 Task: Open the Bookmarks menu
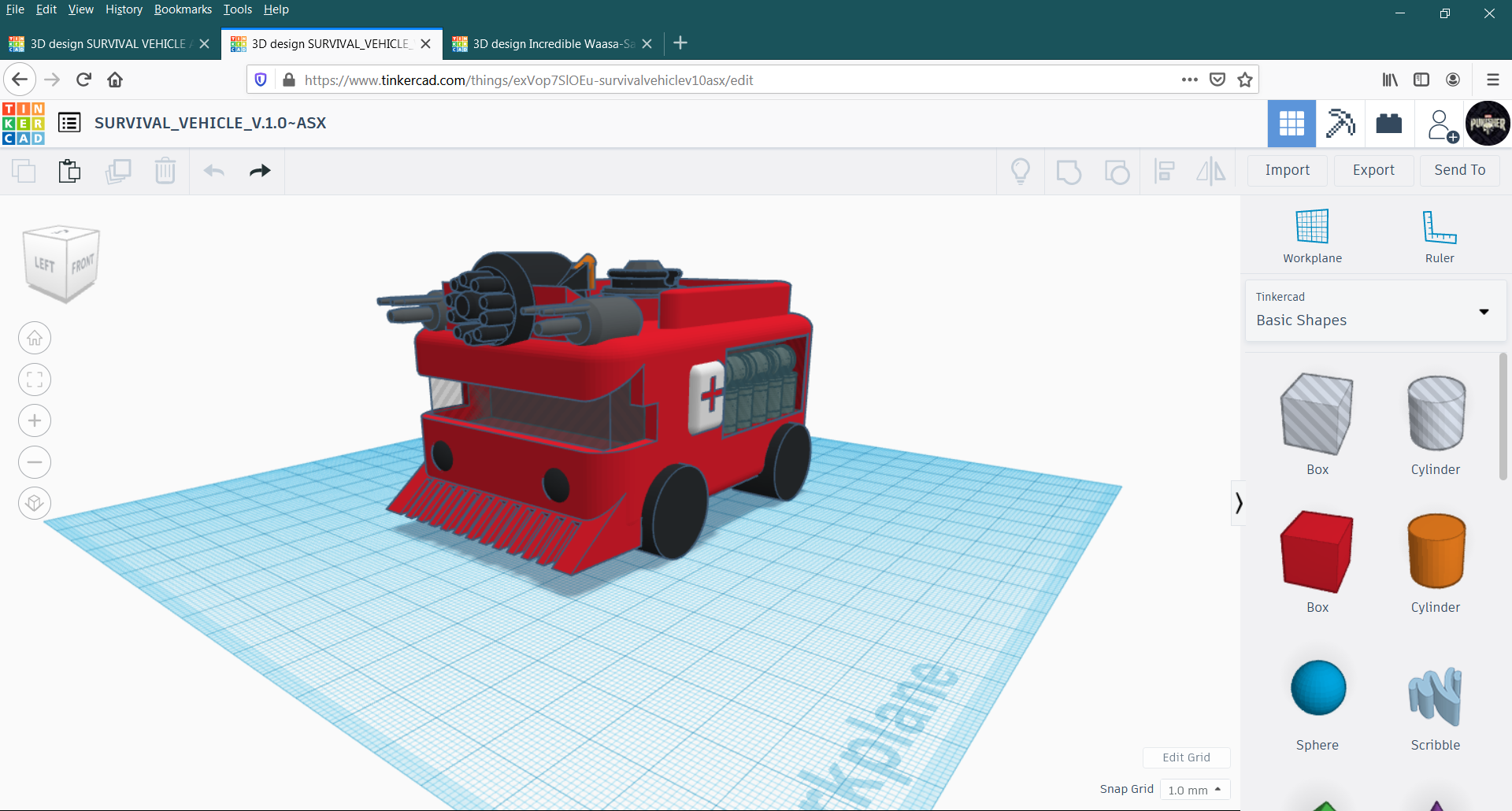point(183,9)
